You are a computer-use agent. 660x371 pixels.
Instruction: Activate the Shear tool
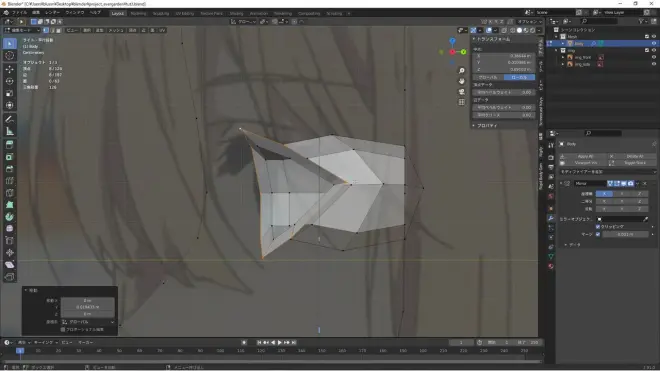click(10, 265)
